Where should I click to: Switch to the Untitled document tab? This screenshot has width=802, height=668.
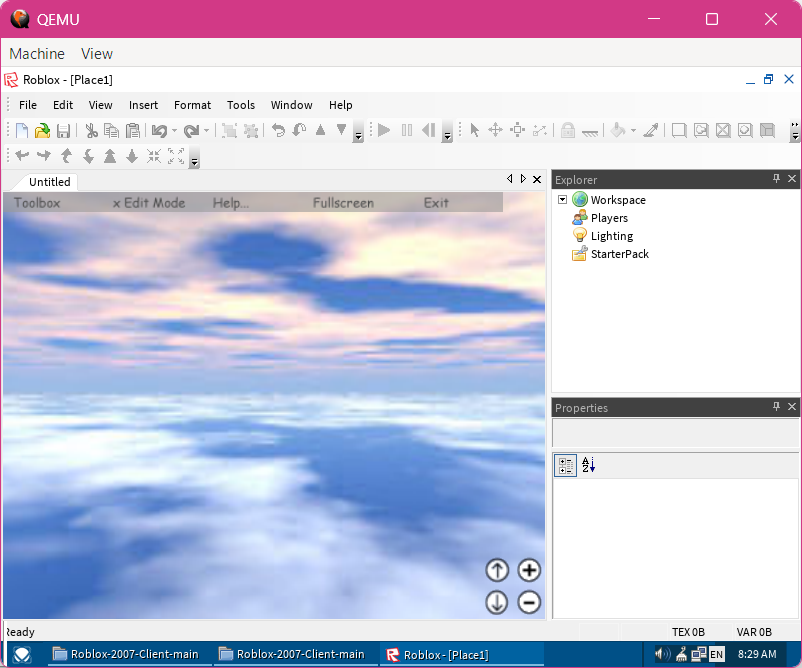[50, 182]
